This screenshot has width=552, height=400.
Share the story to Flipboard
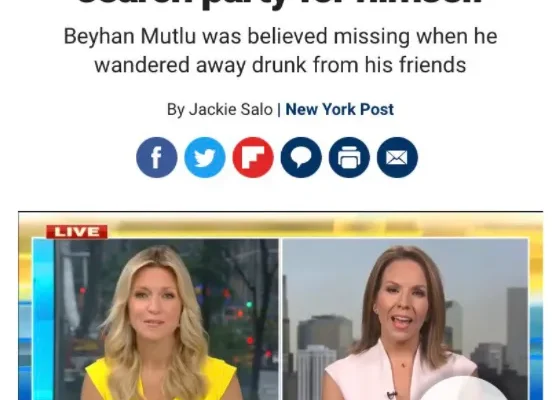253,157
